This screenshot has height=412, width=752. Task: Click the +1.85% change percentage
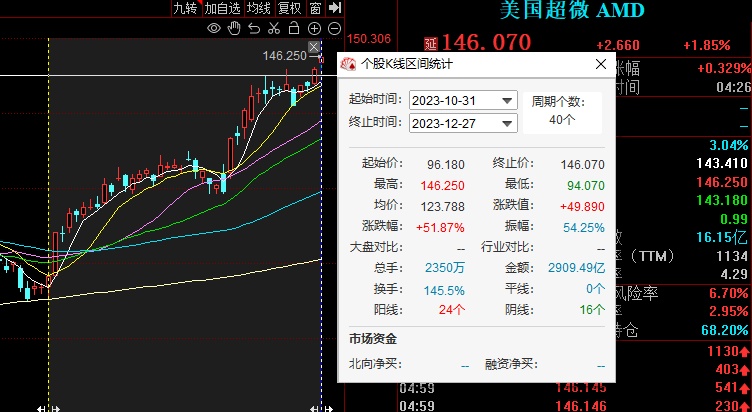point(707,46)
